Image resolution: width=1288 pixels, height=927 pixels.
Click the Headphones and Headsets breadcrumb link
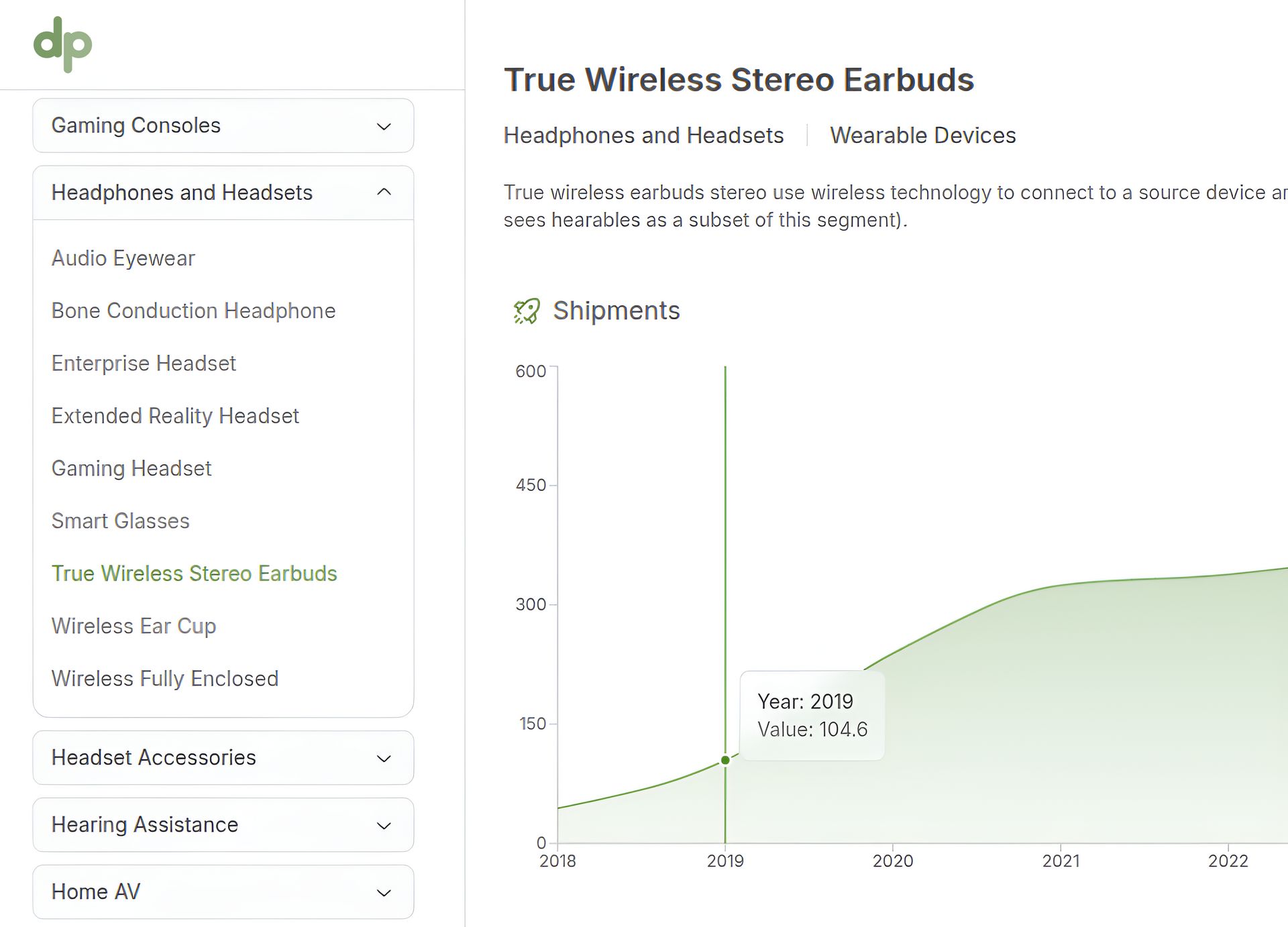(x=643, y=135)
